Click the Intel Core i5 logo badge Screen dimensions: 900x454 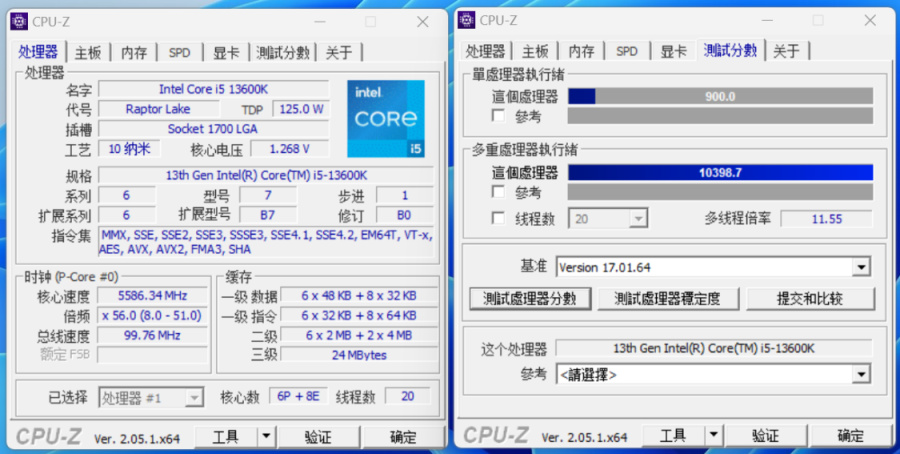[x=386, y=118]
